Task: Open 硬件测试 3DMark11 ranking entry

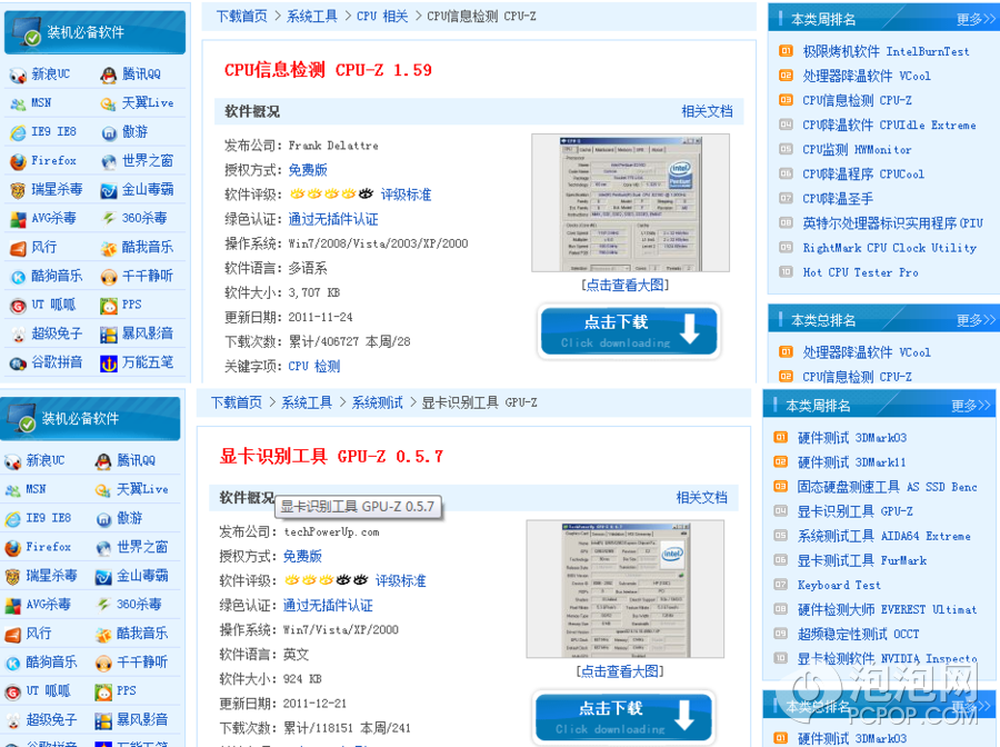Action: click(x=851, y=462)
